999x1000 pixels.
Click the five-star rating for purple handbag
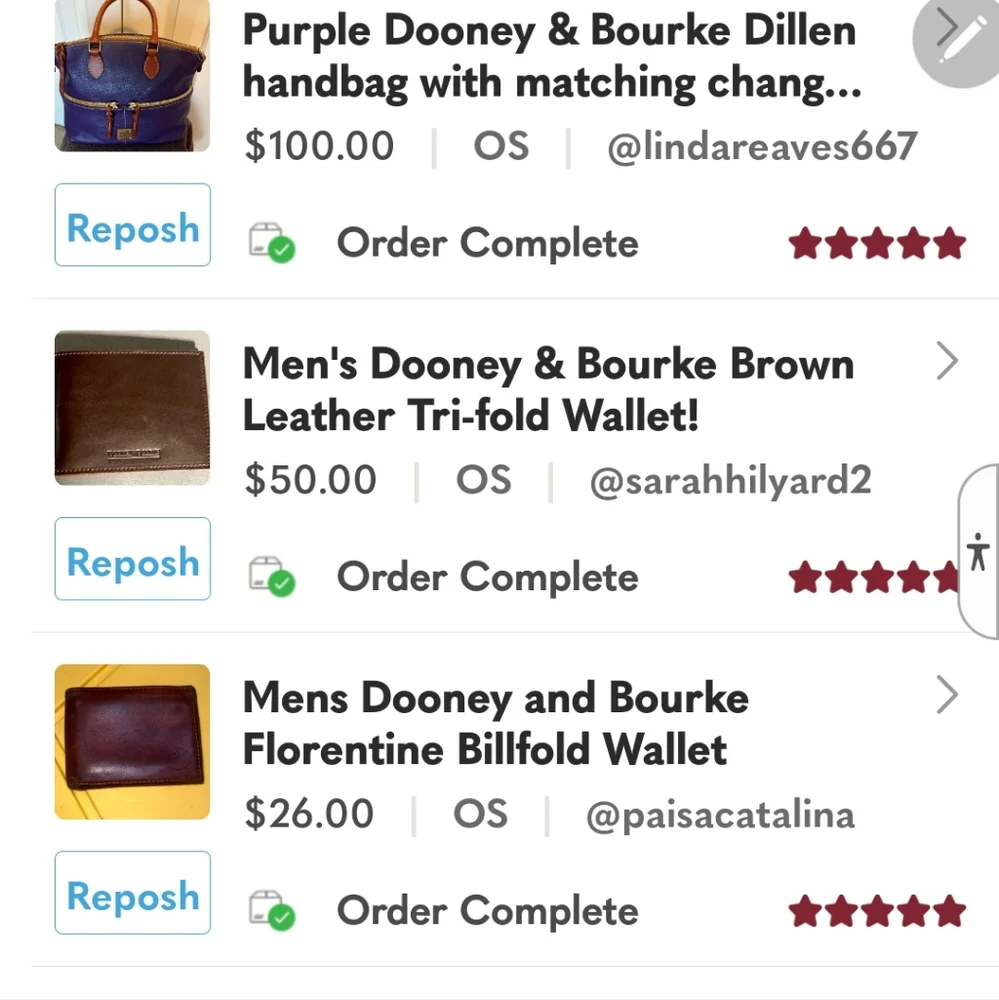[877, 243]
